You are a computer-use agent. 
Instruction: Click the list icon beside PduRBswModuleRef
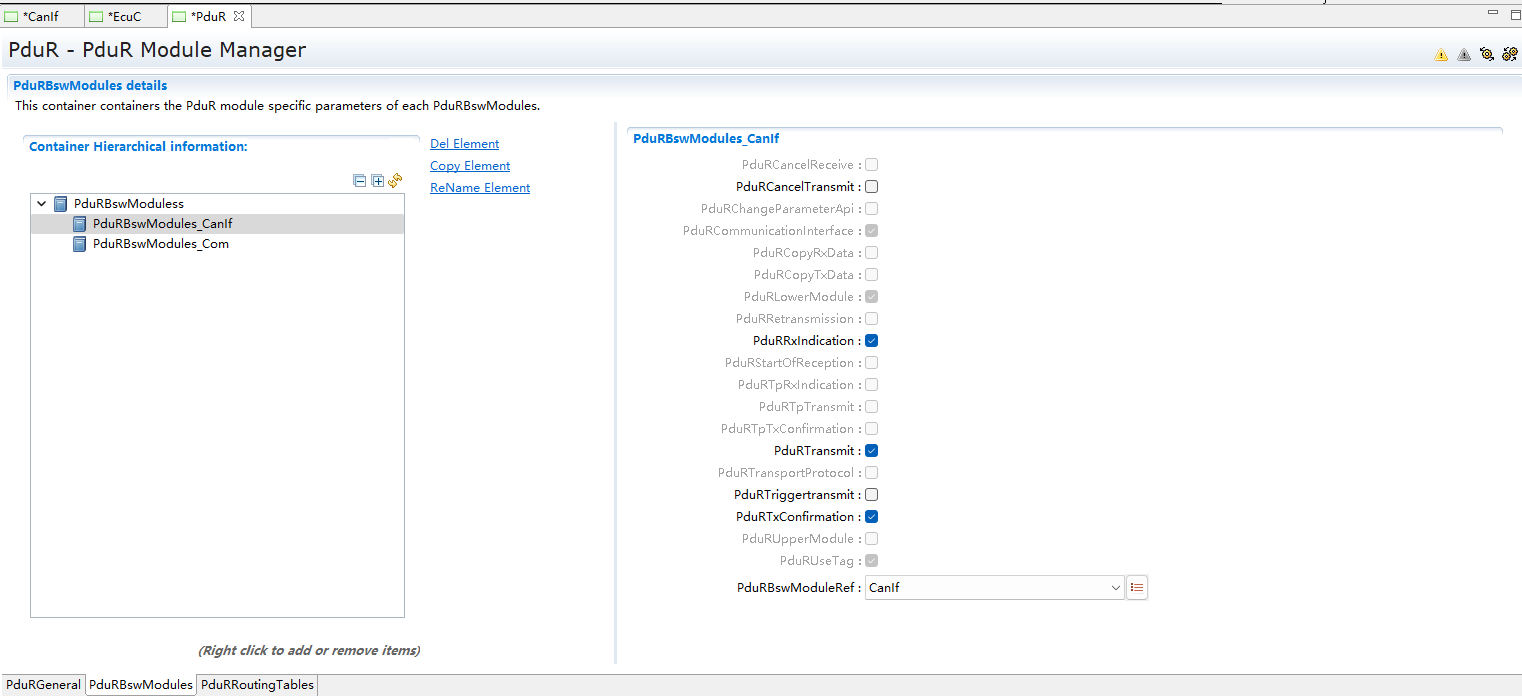(1137, 588)
